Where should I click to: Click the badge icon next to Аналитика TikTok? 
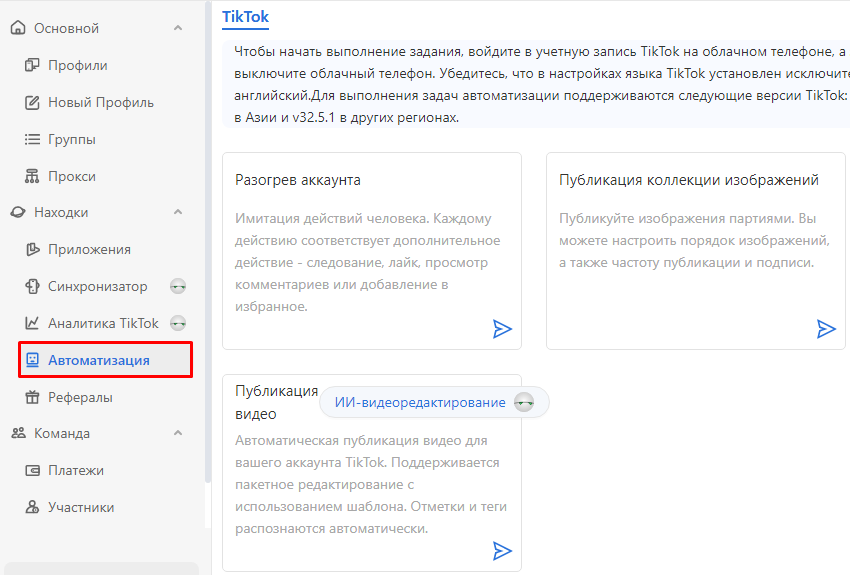tap(178, 324)
